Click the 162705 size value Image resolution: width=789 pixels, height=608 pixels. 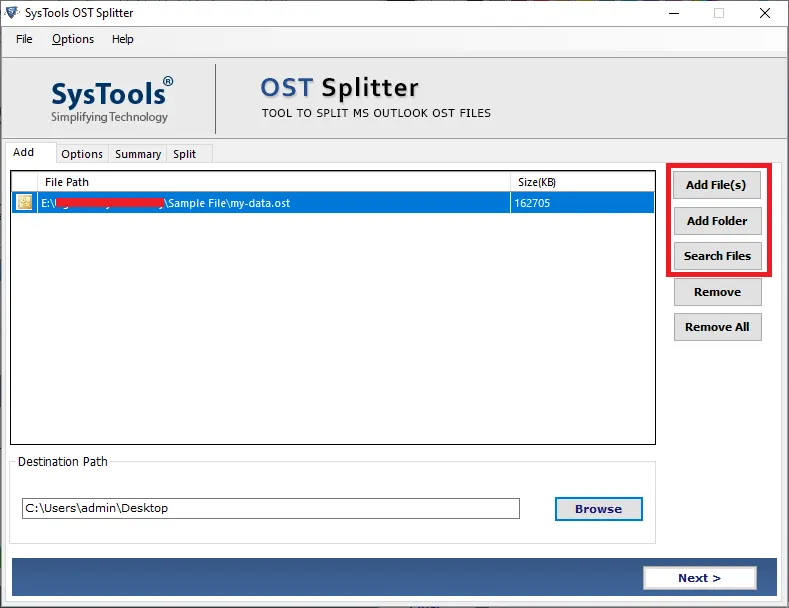coord(532,203)
